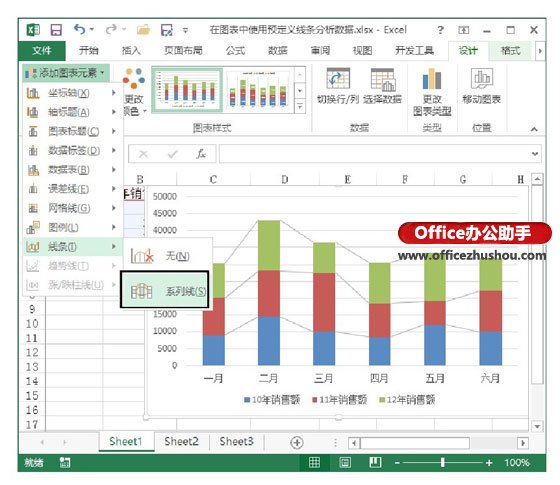This screenshot has width=560, height=485.
Task: Click the Save icon in quick access toolbar
Action: 56,30
